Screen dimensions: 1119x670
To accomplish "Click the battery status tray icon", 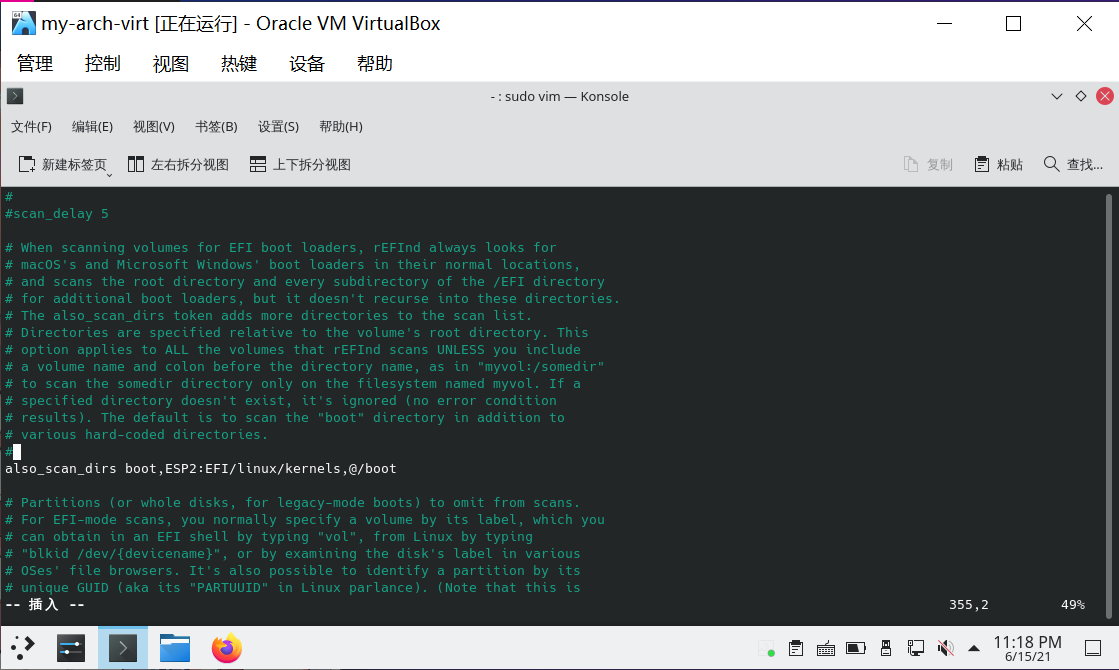I will click(x=856, y=648).
